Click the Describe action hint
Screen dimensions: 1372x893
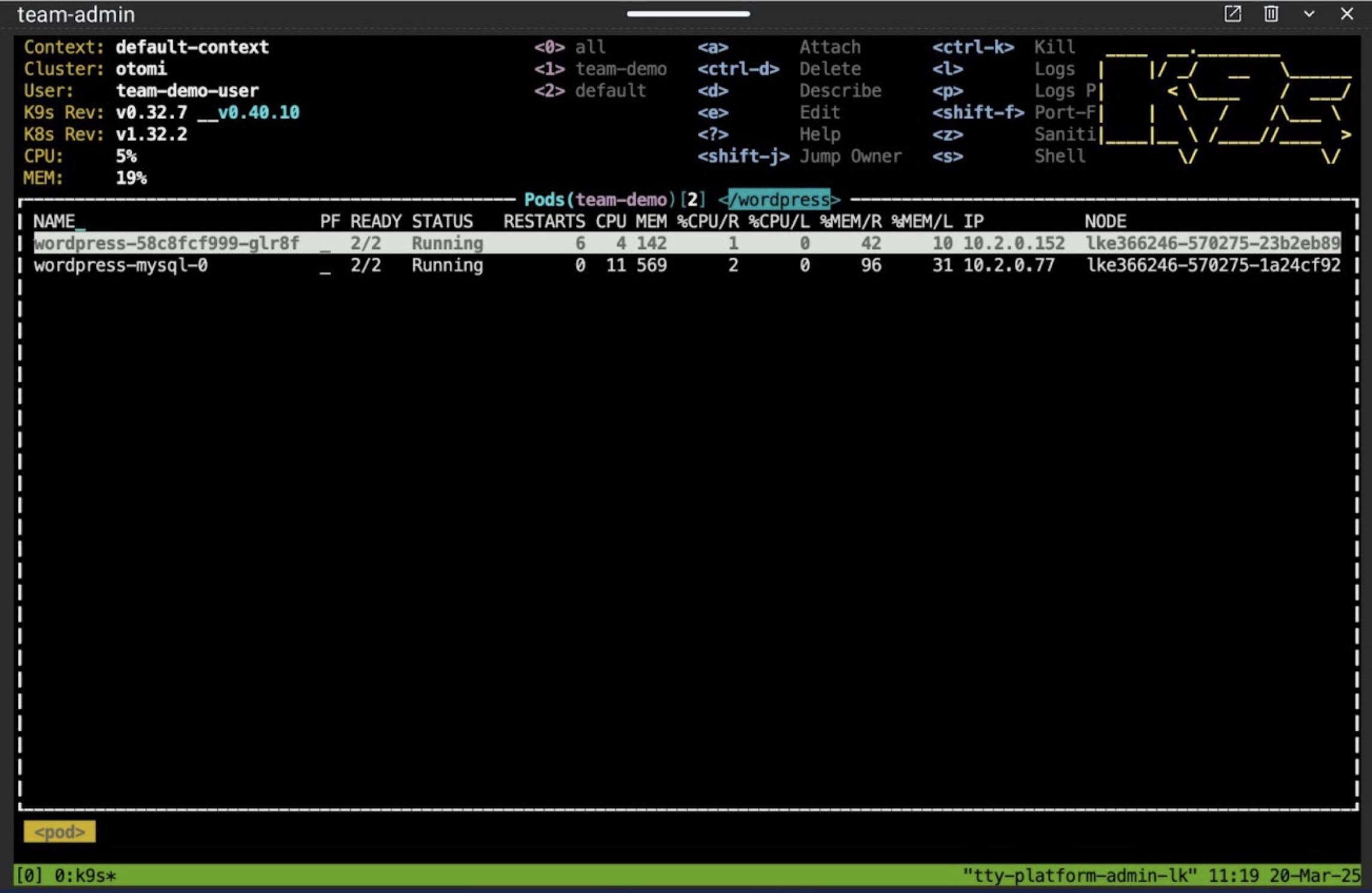[x=840, y=91]
